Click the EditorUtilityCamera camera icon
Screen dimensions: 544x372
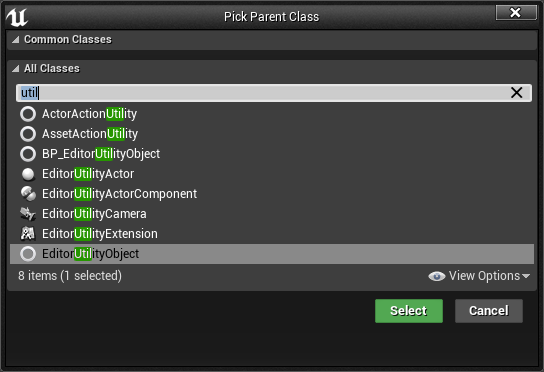(x=28, y=214)
